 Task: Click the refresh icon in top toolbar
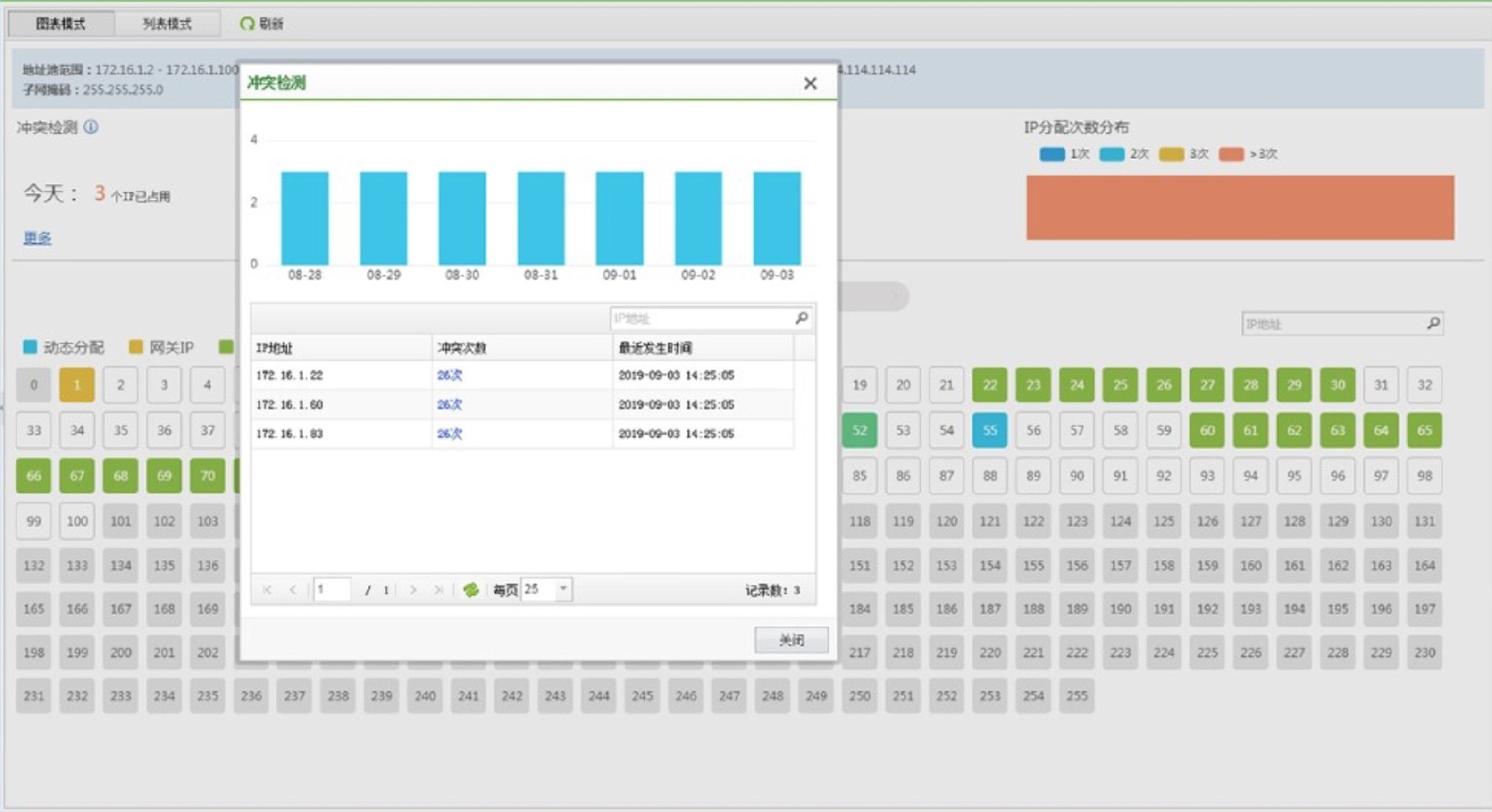248,24
